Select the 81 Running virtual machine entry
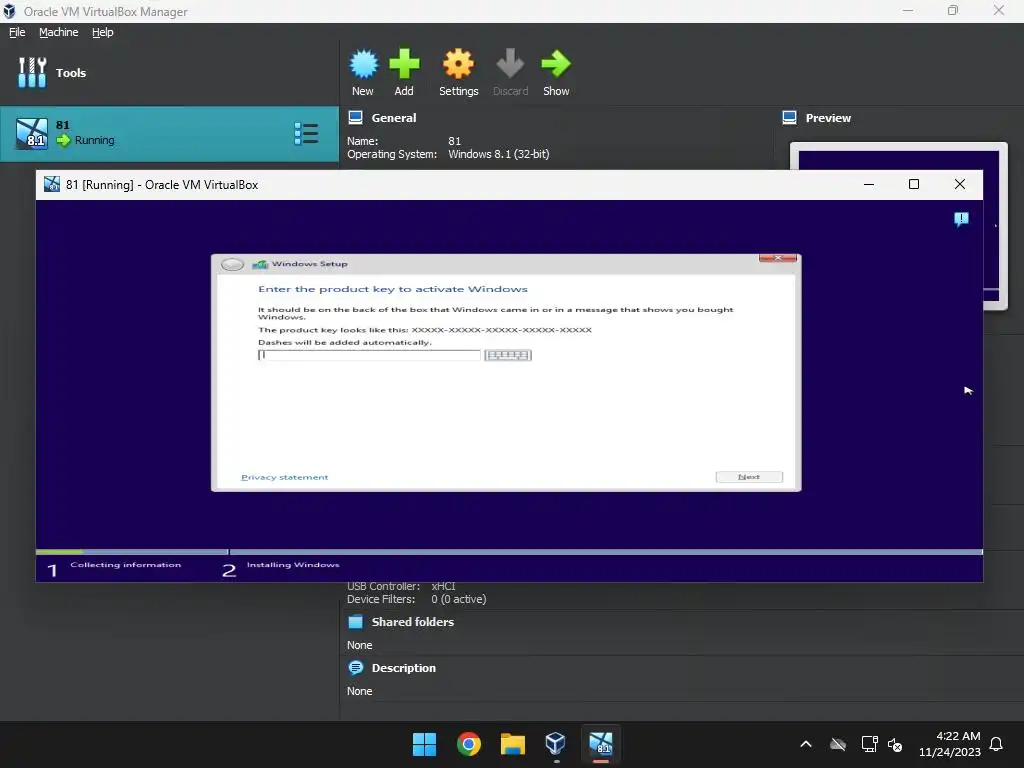The width and height of the screenshot is (1024, 768). click(169, 134)
